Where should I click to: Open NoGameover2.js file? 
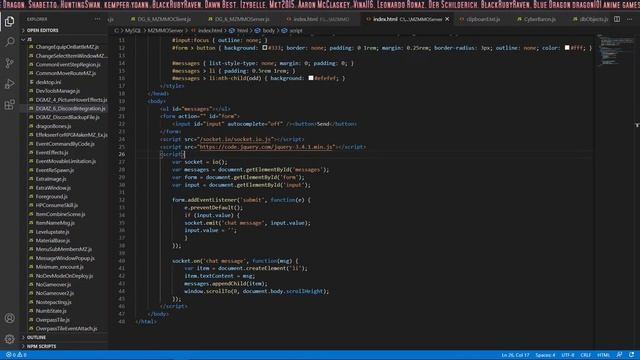click(55, 293)
